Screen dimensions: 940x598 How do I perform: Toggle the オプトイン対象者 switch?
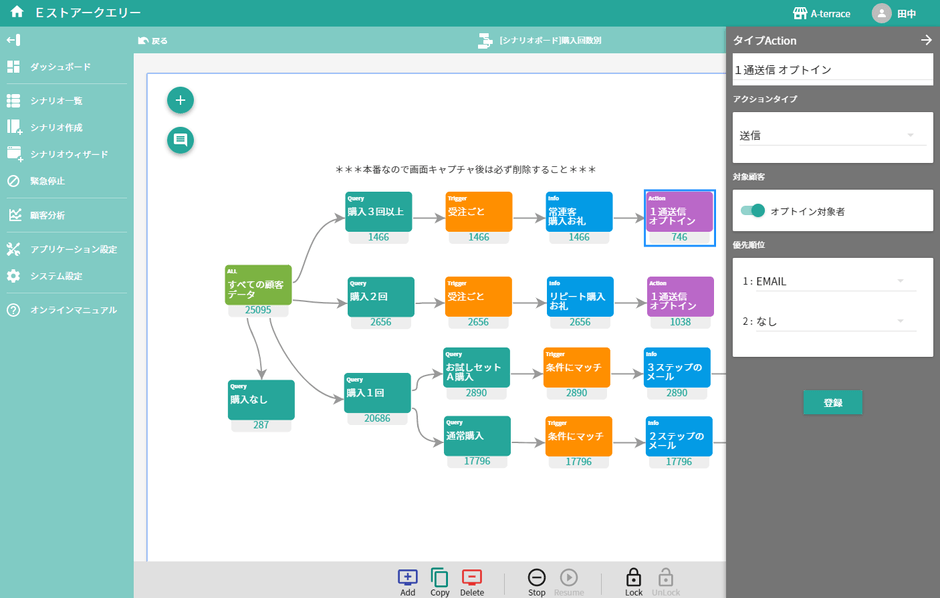752,211
